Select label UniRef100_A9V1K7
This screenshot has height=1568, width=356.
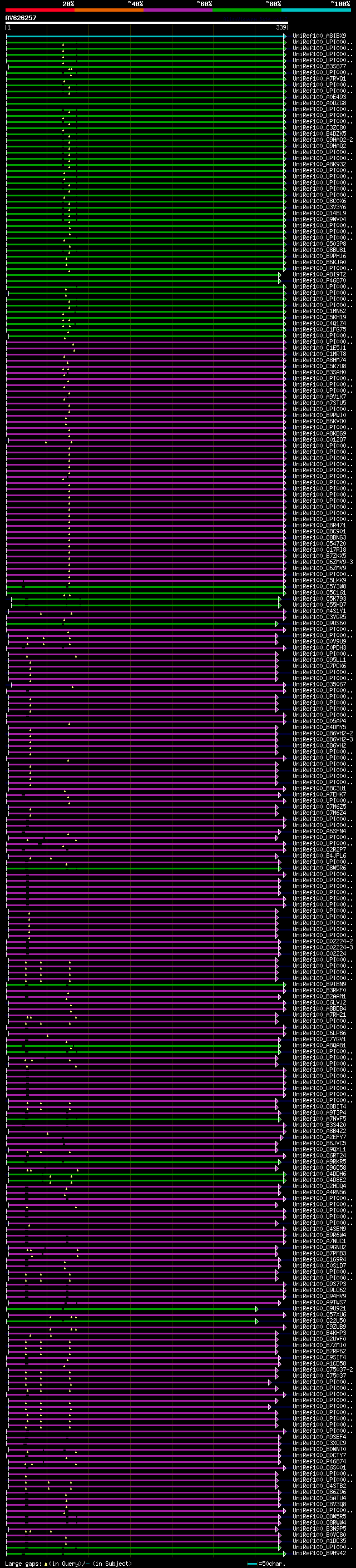319,397
